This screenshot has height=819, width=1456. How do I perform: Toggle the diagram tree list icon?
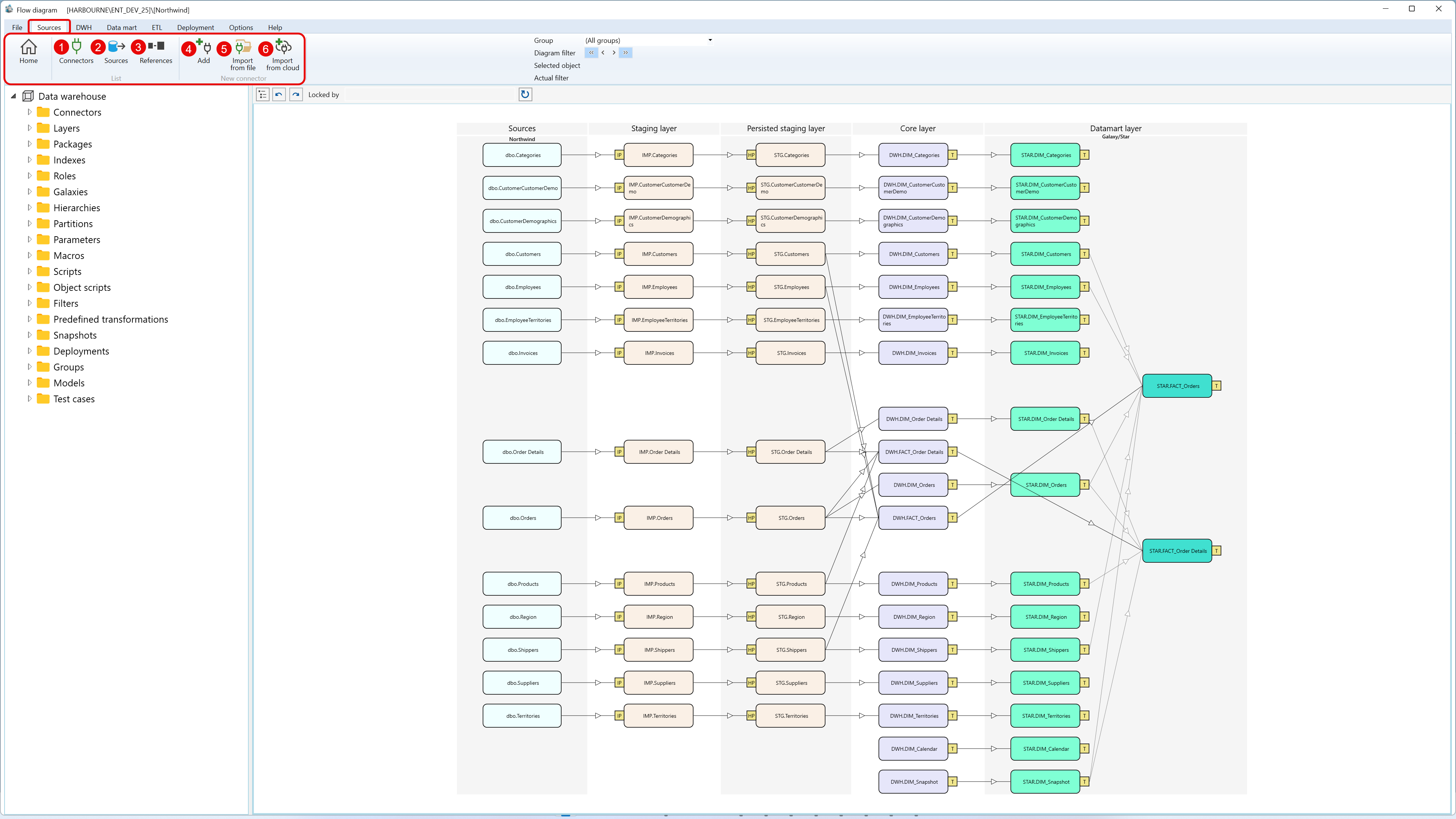pos(262,94)
